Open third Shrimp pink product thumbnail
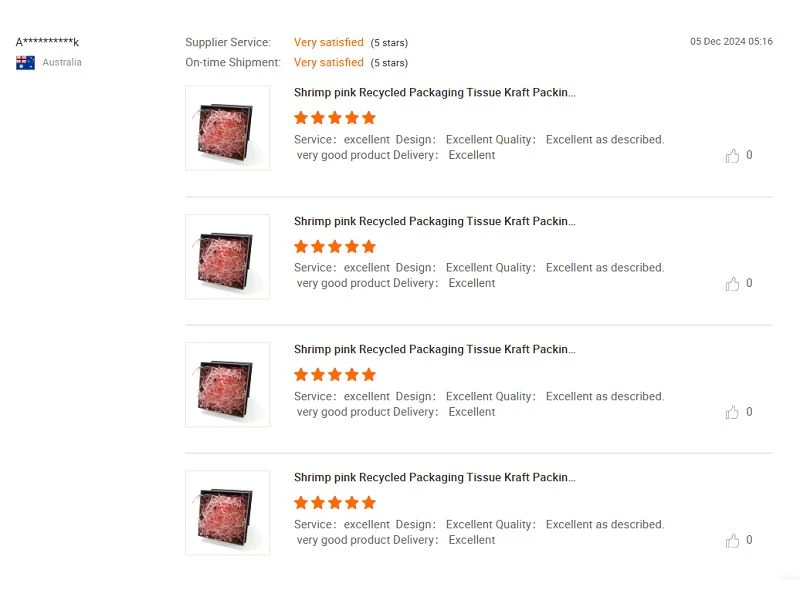This screenshot has width=800, height=600. (x=228, y=384)
